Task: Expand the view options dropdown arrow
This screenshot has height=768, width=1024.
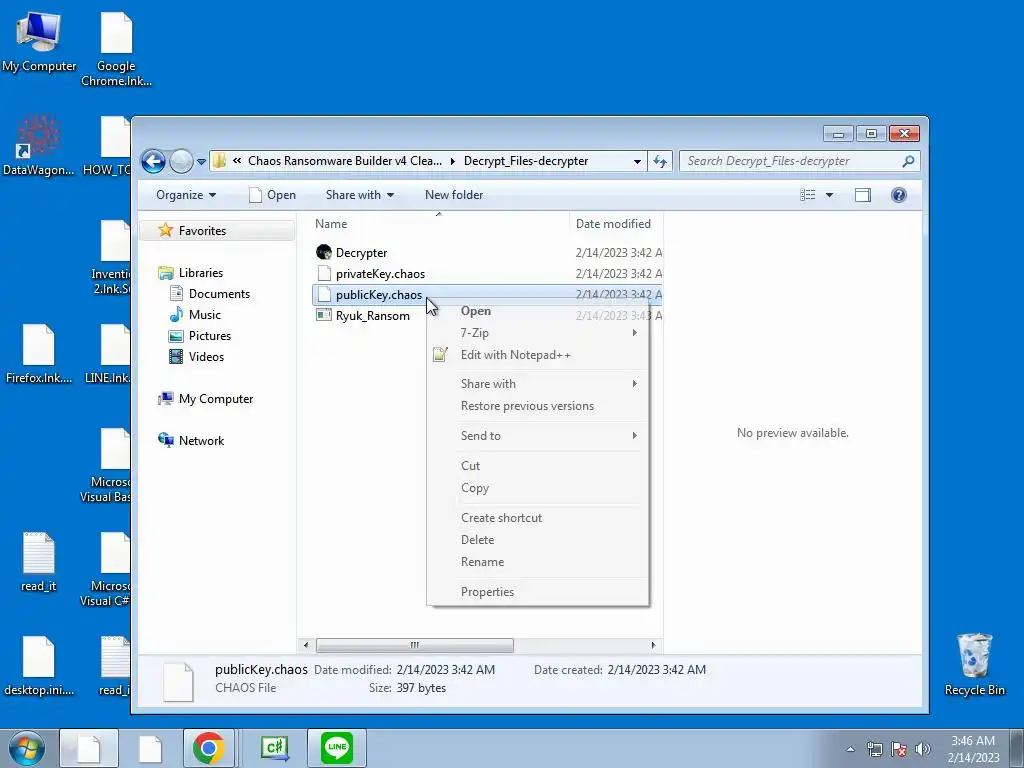Action: pyautogui.click(x=829, y=195)
